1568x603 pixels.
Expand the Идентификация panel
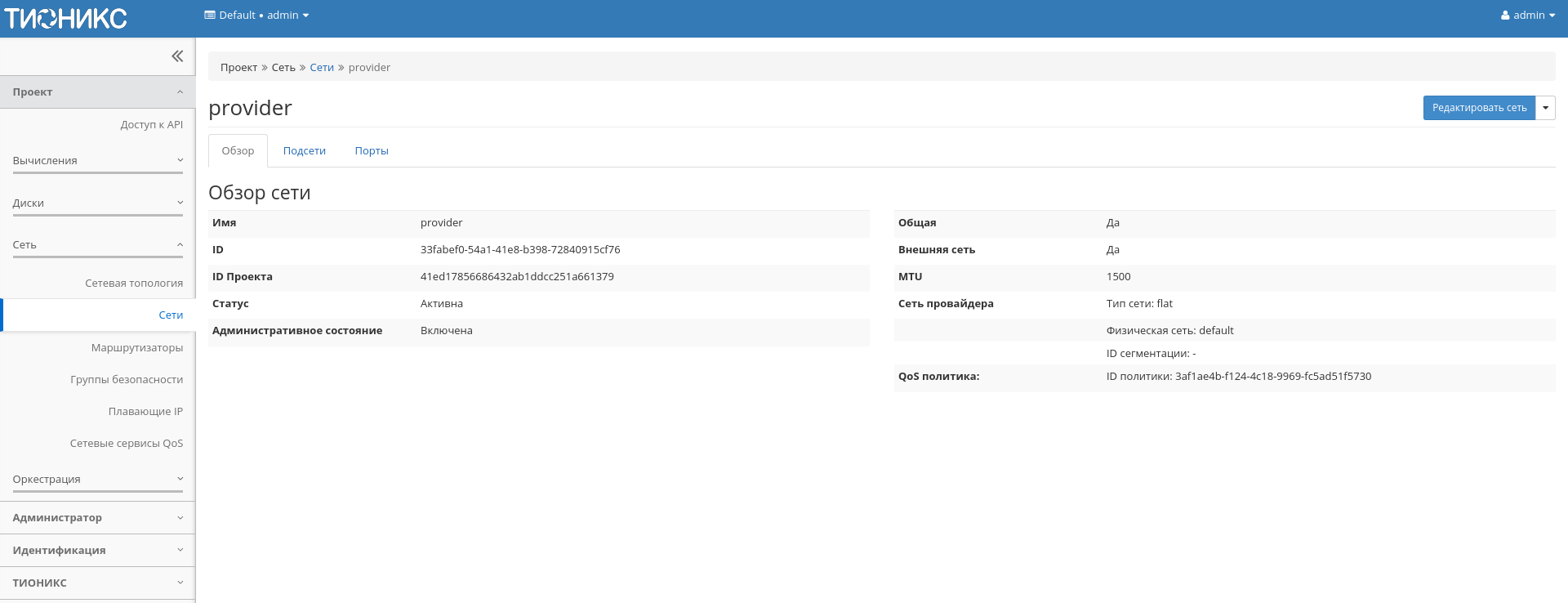[x=97, y=551]
